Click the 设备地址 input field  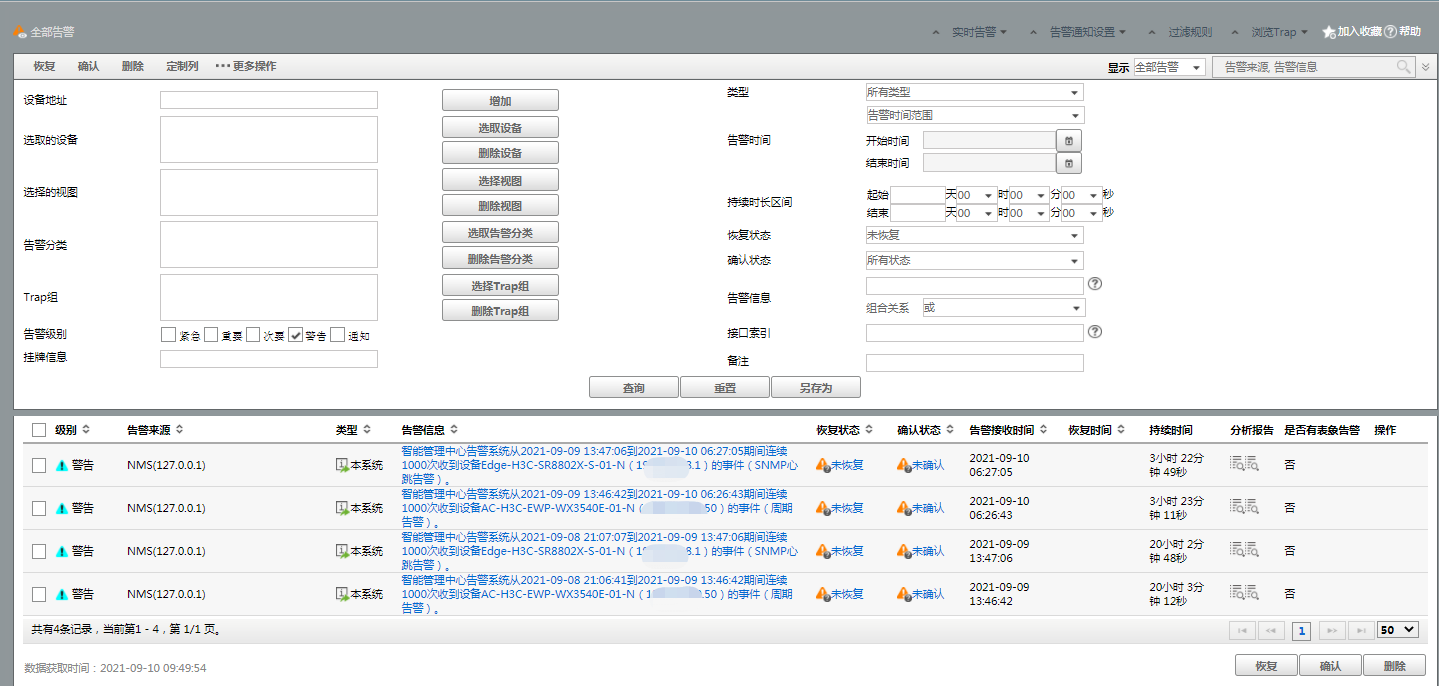(x=269, y=100)
